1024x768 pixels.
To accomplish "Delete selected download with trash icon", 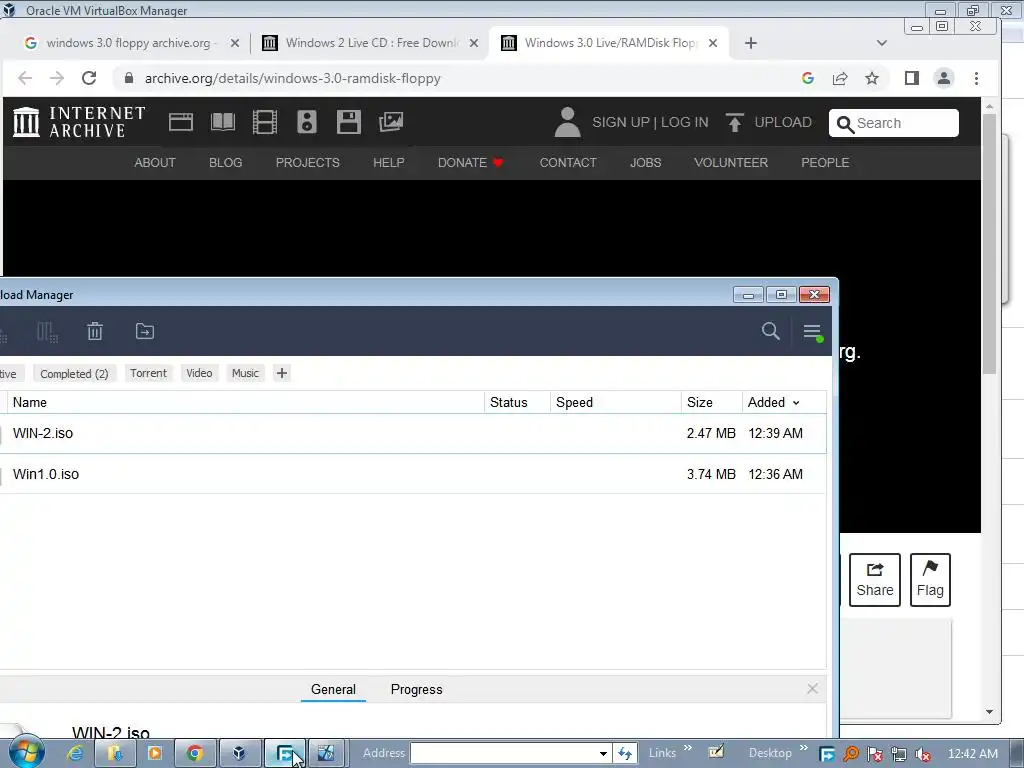I will (95, 331).
